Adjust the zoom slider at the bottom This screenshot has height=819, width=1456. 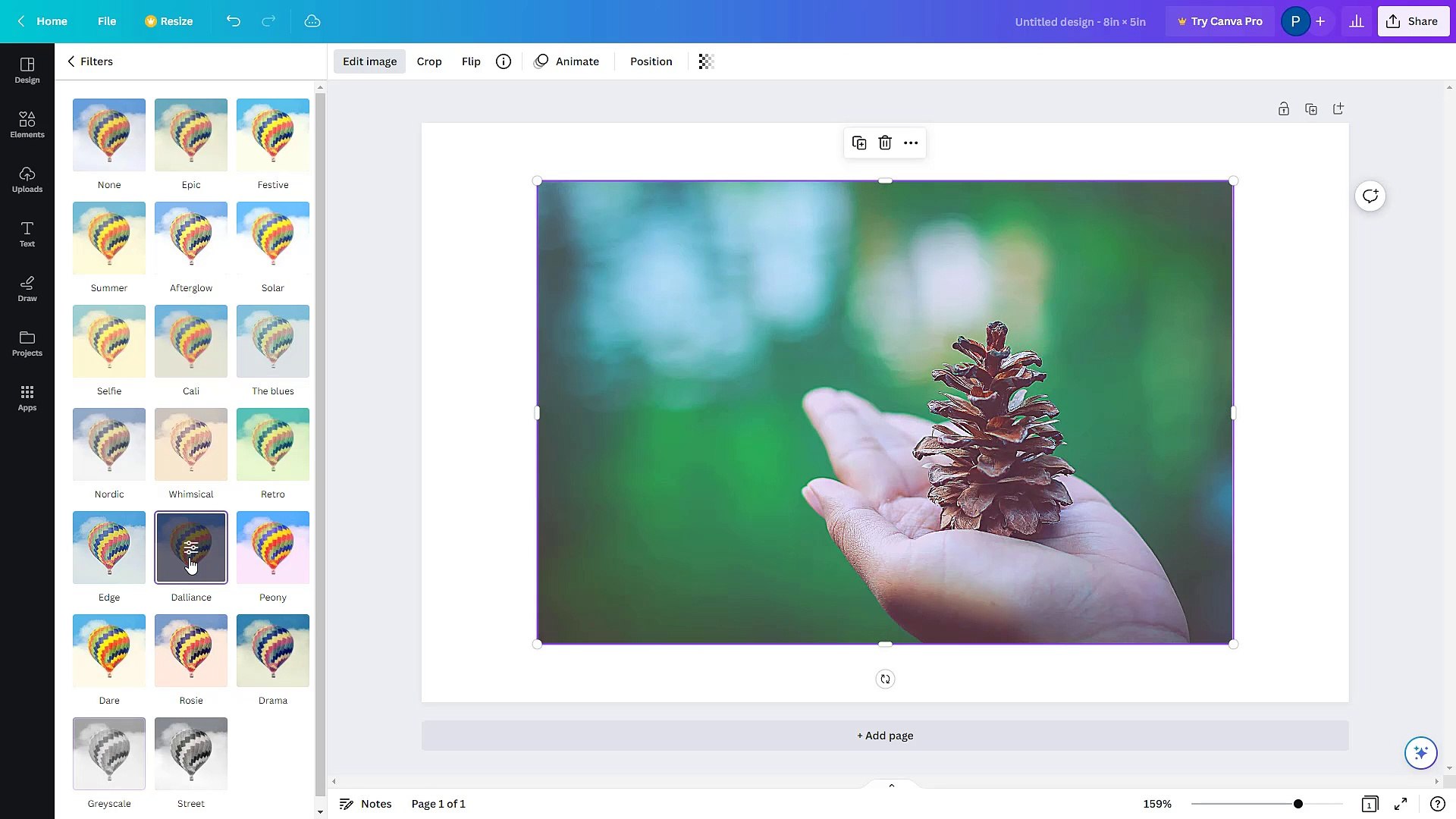tap(1298, 803)
